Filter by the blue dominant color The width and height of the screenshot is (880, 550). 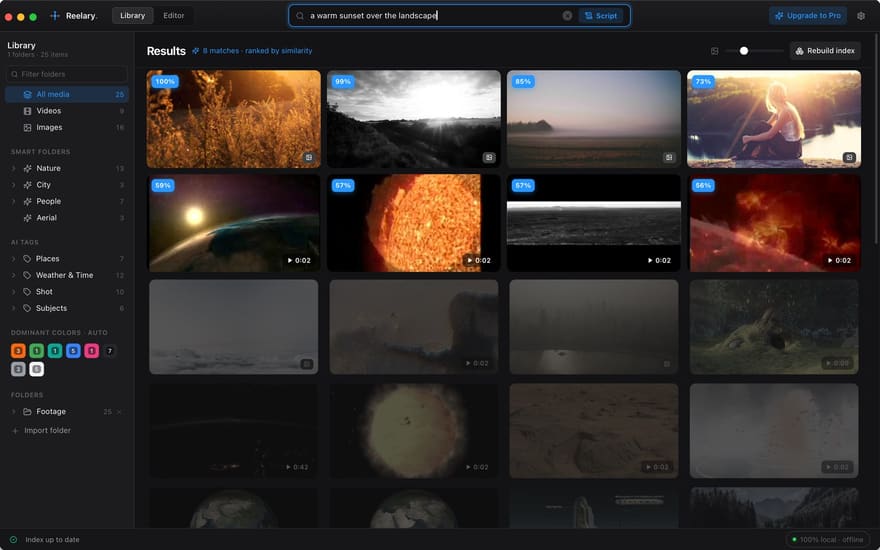coord(73,351)
